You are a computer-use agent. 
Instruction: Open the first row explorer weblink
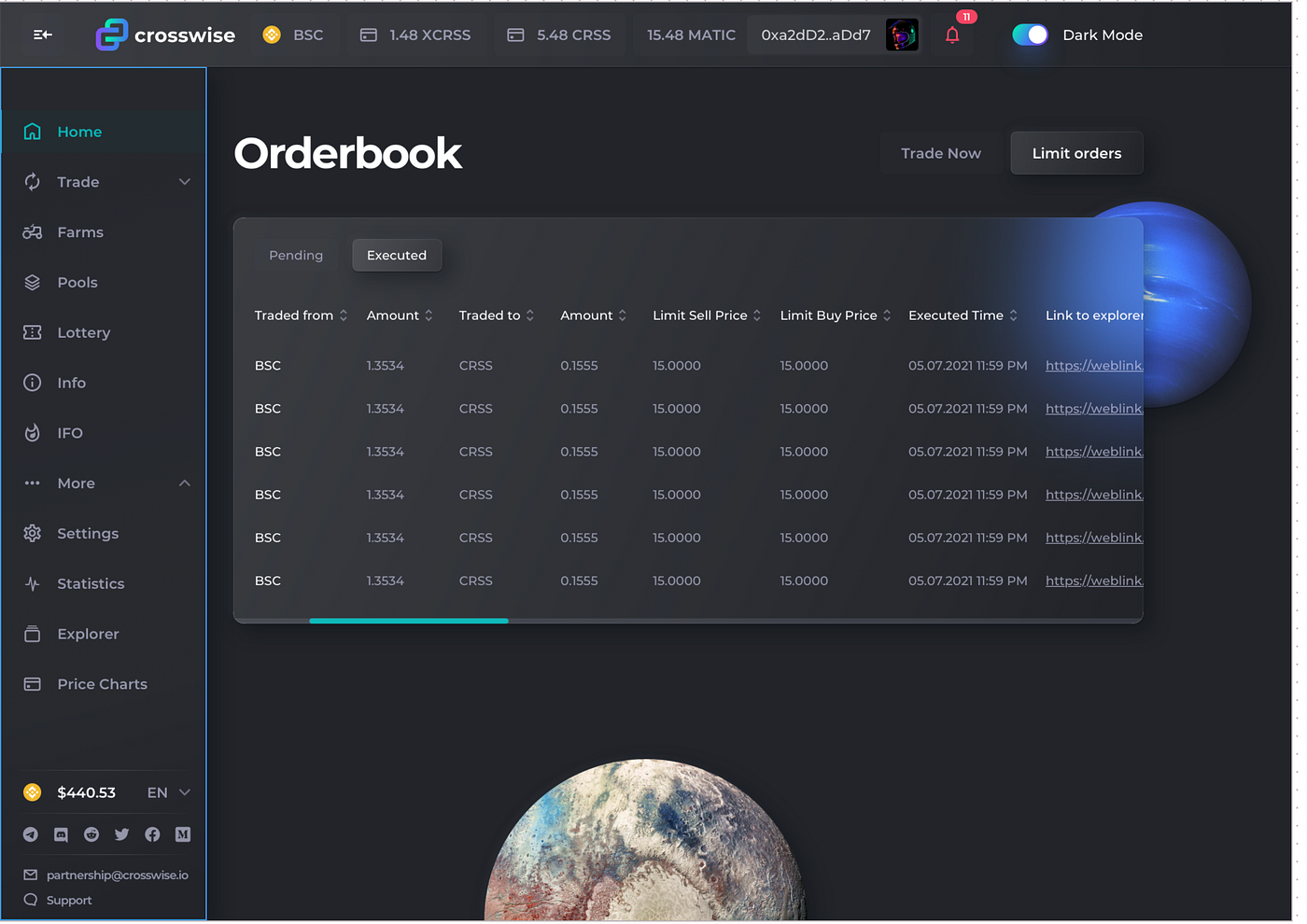tap(1094, 366)
